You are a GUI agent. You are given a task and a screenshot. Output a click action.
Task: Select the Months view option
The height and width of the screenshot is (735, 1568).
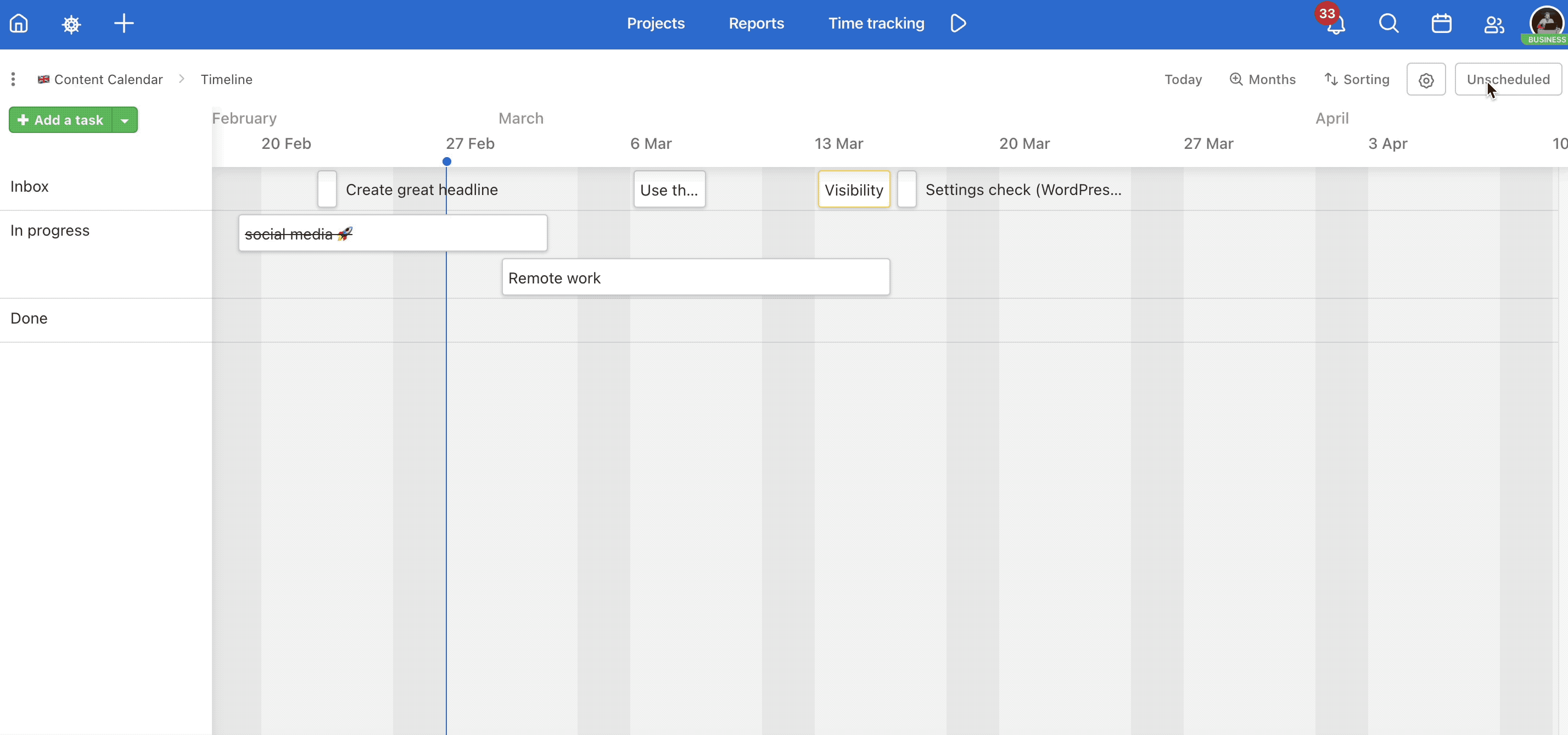pos(1262,79)
